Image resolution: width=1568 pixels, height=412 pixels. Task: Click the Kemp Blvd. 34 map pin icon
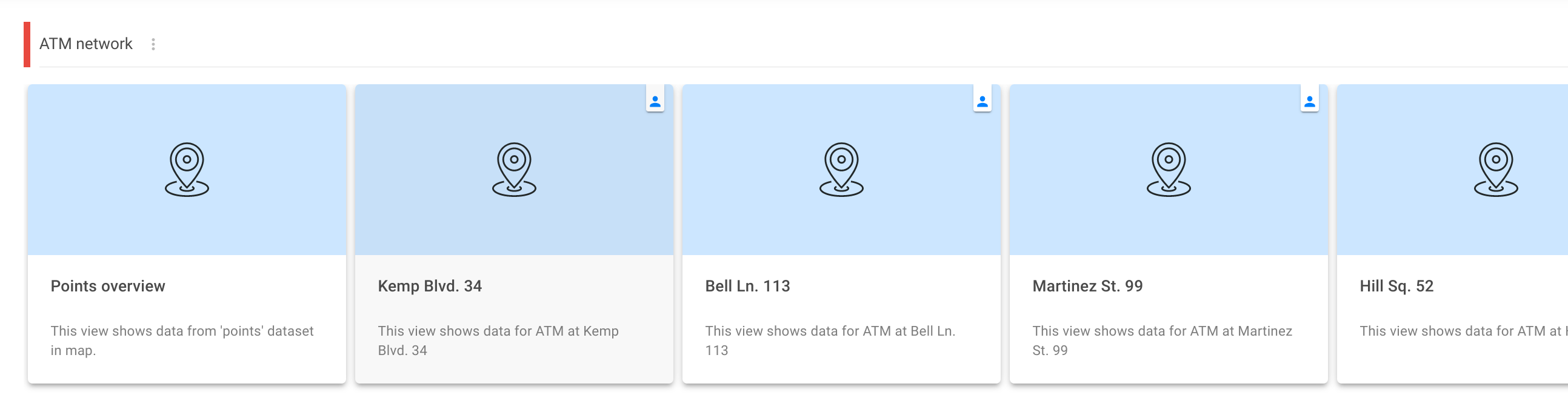coord(514,169)
